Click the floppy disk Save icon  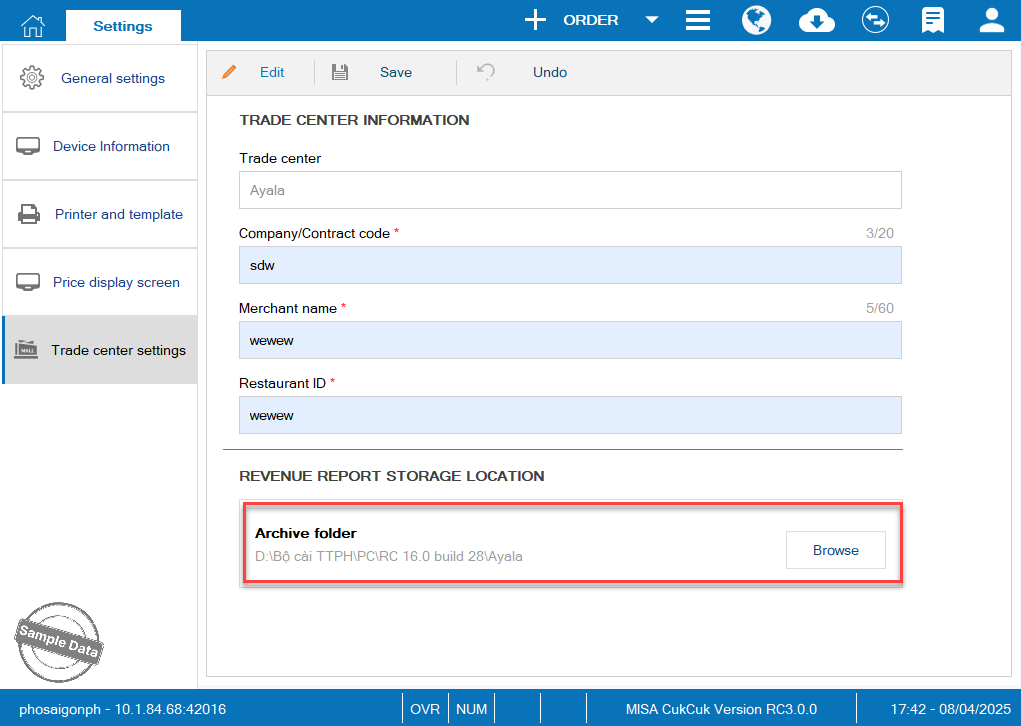(340, 72)
